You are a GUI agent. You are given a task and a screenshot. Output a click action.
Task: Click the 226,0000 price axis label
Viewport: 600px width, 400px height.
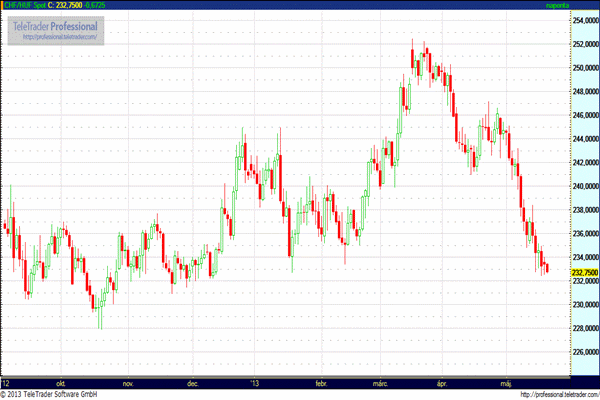tap(584, 352)
